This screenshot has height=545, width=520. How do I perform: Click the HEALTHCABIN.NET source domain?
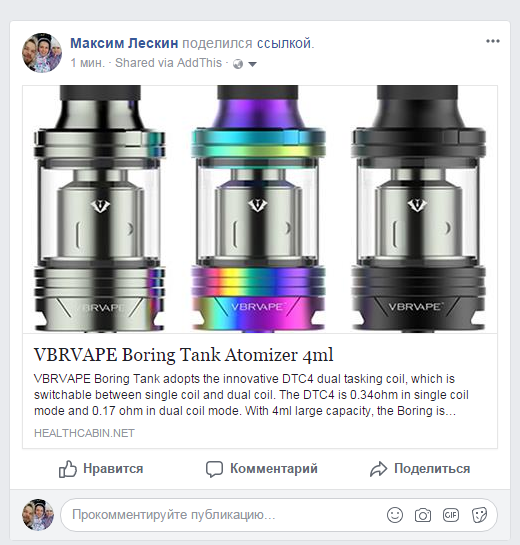click(84, 433)
